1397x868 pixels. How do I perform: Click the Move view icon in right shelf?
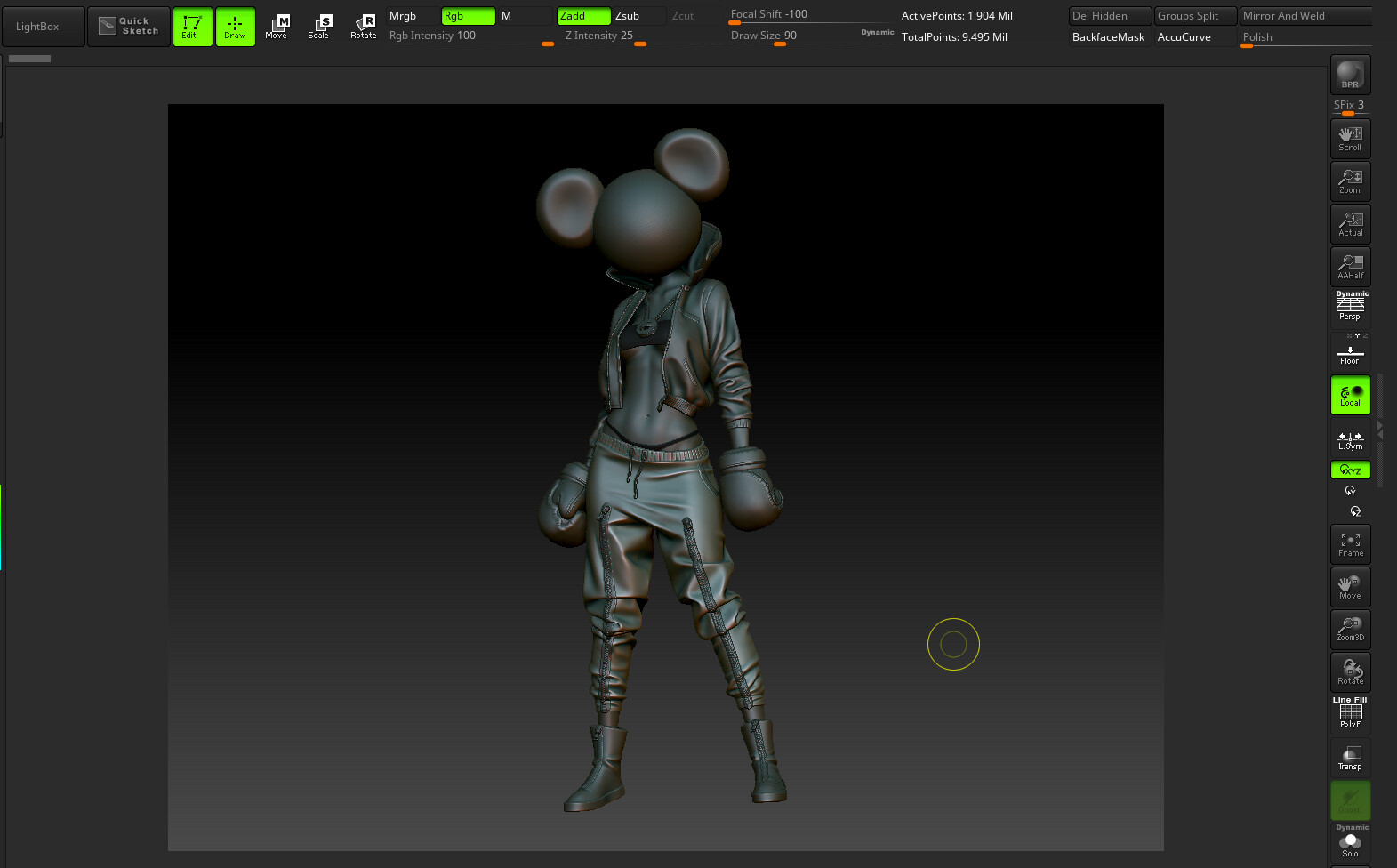(x=1350, y=587)
